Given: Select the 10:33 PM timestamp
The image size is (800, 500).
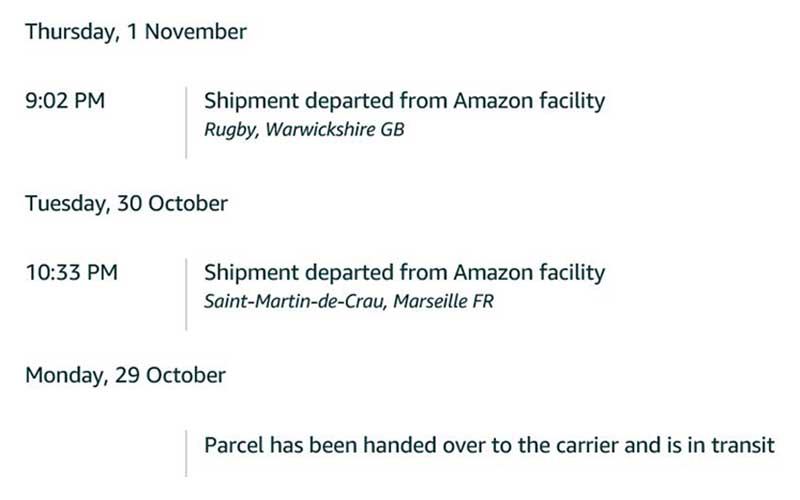Looking at the screenshot, I should point(71,272).
